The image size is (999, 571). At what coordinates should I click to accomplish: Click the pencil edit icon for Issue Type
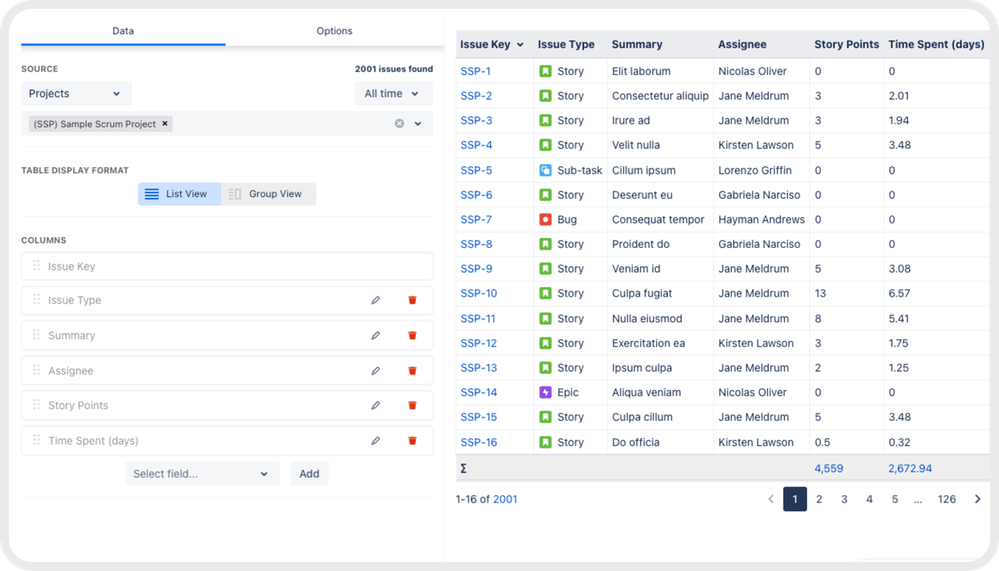point(376,300)
